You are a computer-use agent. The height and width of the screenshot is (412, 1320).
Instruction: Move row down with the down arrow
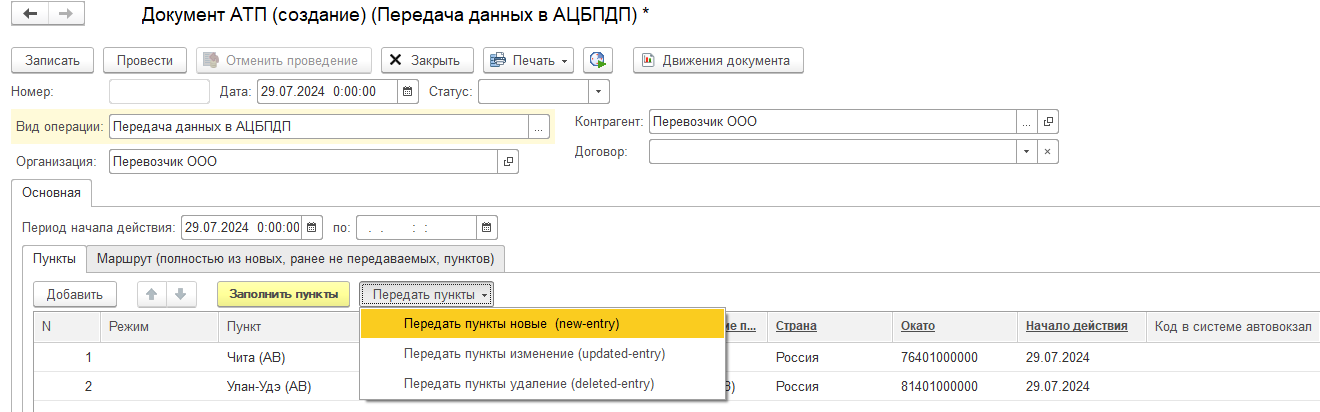pos(180,294)
